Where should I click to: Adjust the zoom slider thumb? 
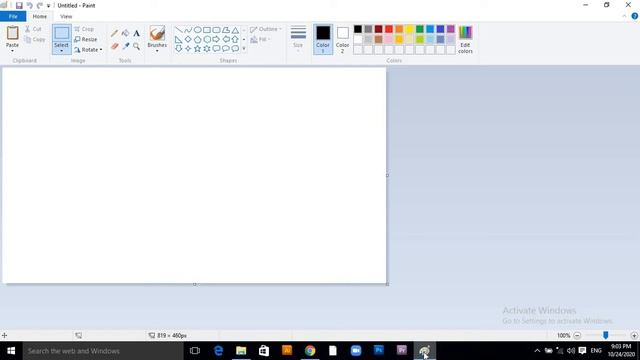tap(606, 335)
